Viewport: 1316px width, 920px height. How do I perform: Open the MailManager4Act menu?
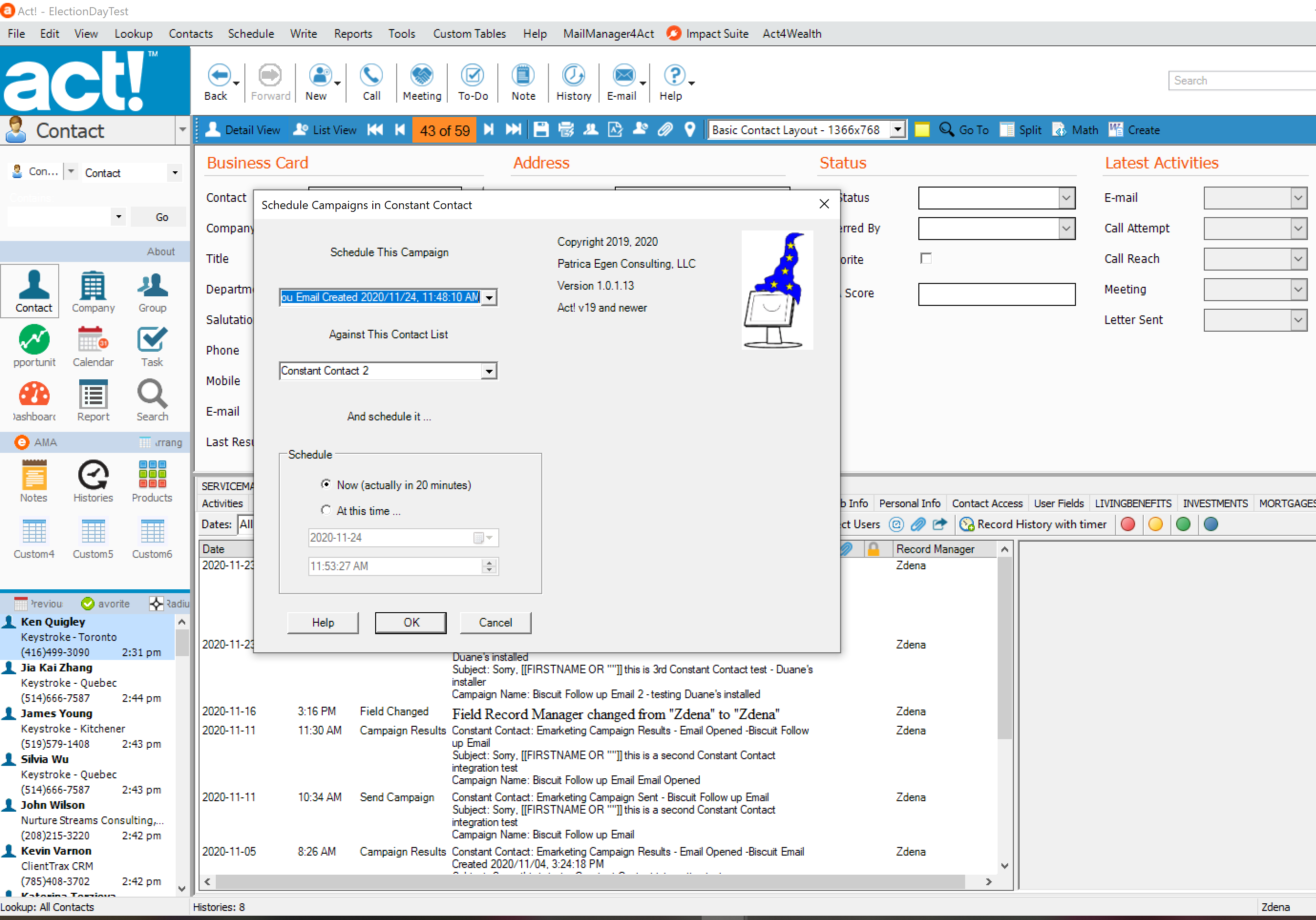(608, 34)
